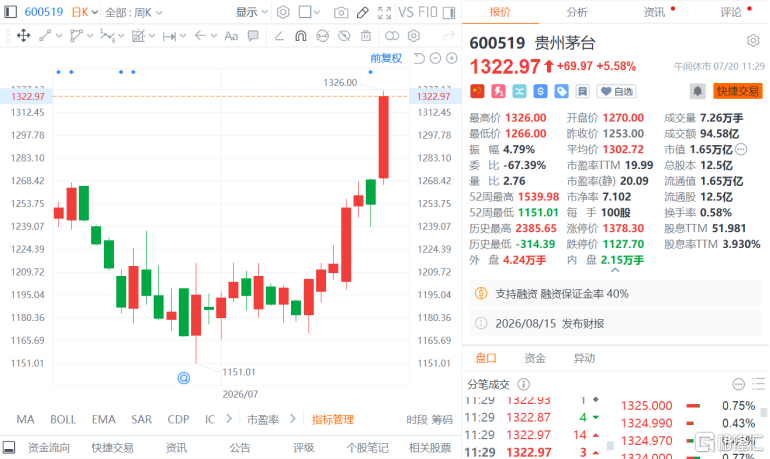This screenshot has width=770, height=459.
Task: Hide all drawings with eye-slash icon
Action: click(x=344, y=35)
